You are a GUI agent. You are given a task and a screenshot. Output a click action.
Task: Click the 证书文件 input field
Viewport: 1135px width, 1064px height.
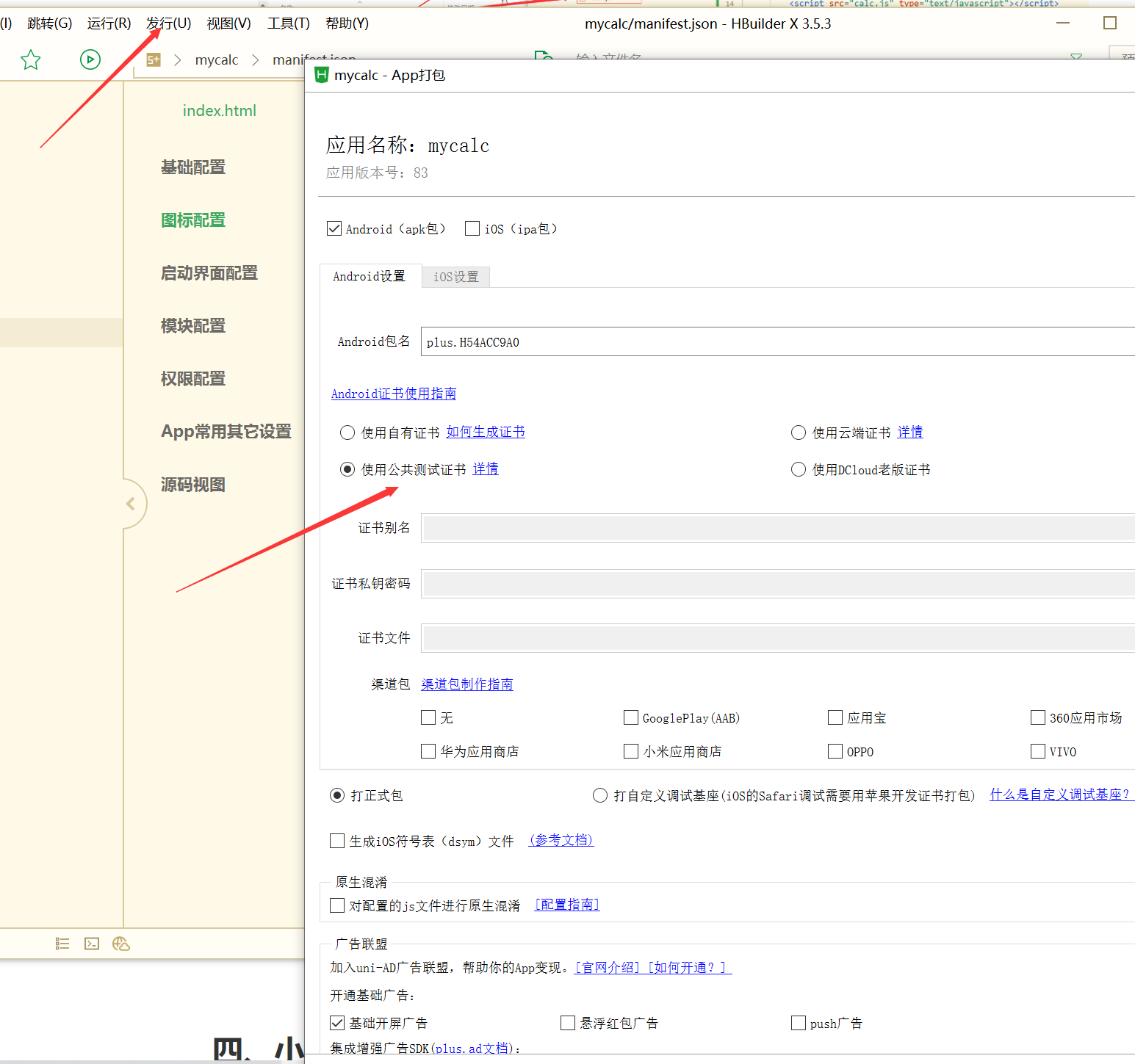[778, 638]
